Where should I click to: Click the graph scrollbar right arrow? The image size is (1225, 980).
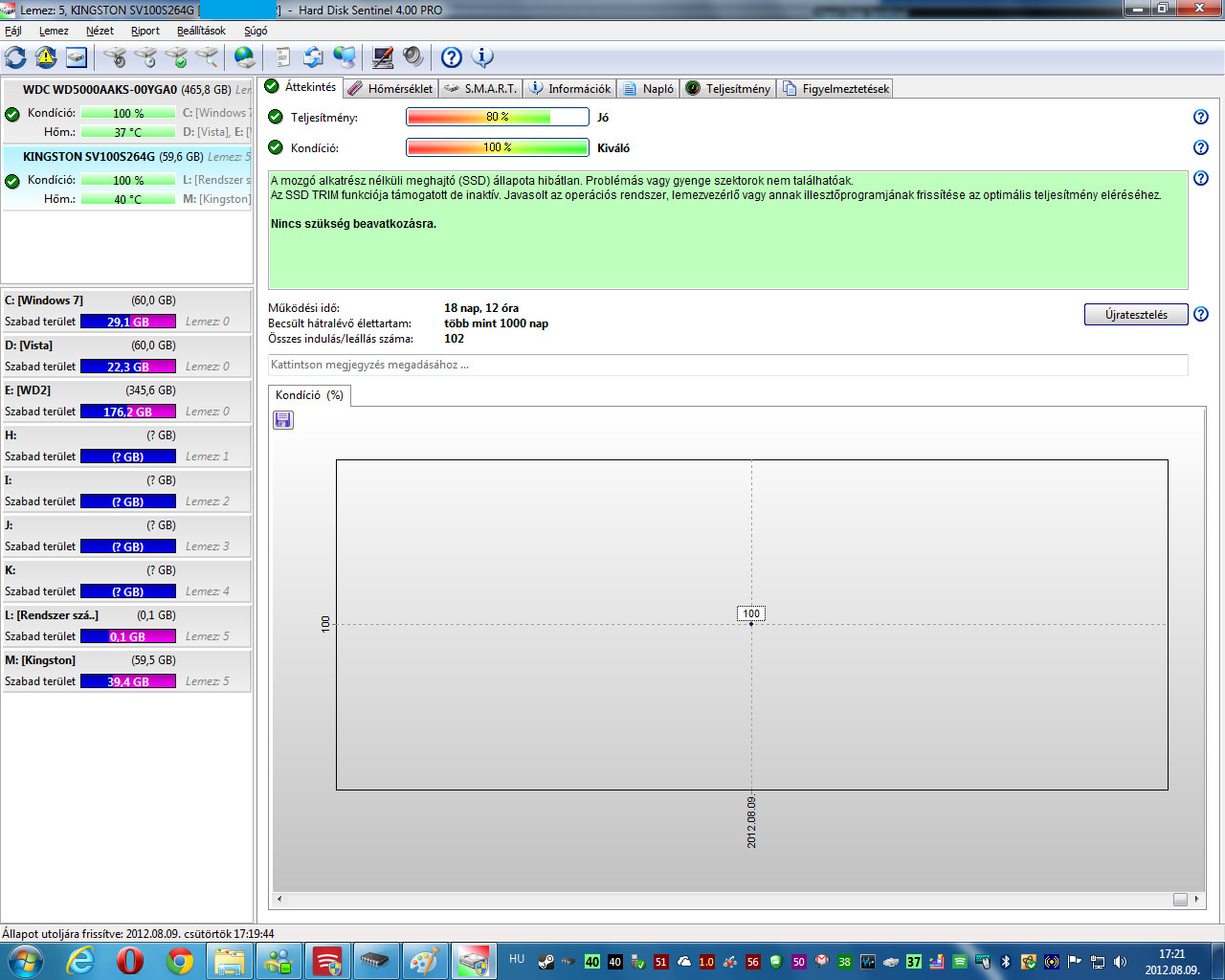(1196, 900)
